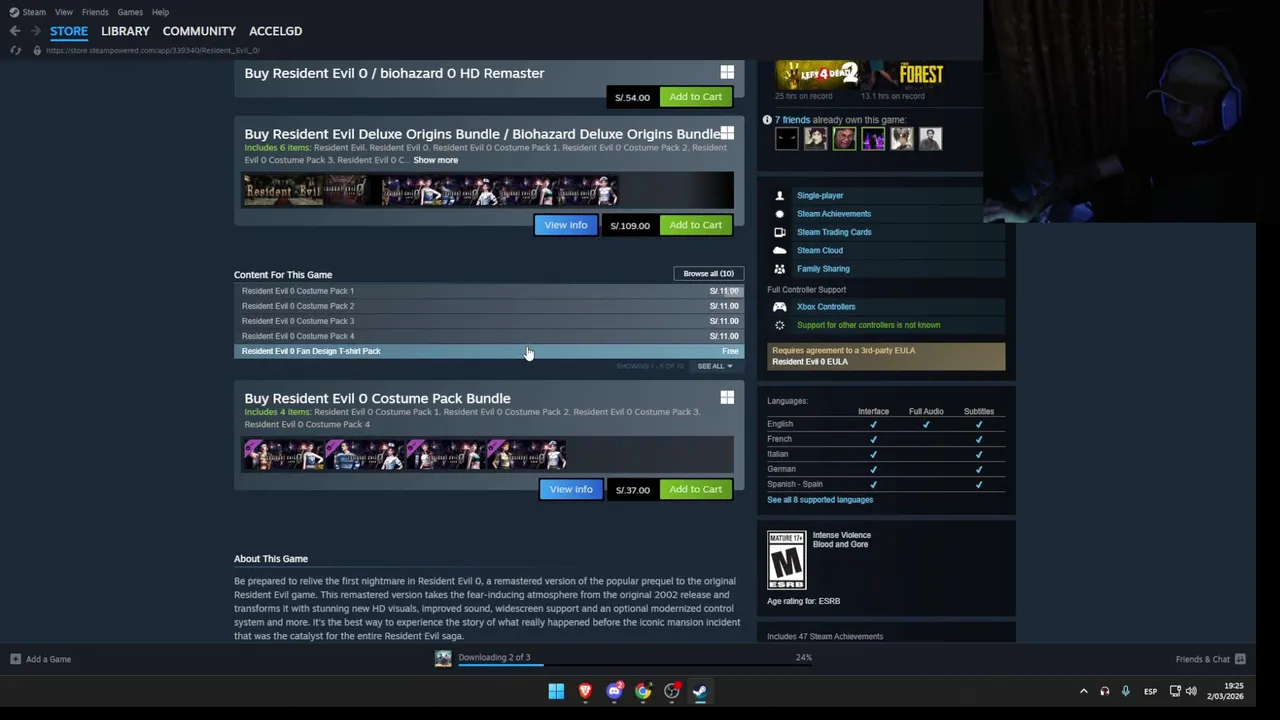Switch to the LIBRARY tab
1280x720 pixels.
tap(125, 31)
